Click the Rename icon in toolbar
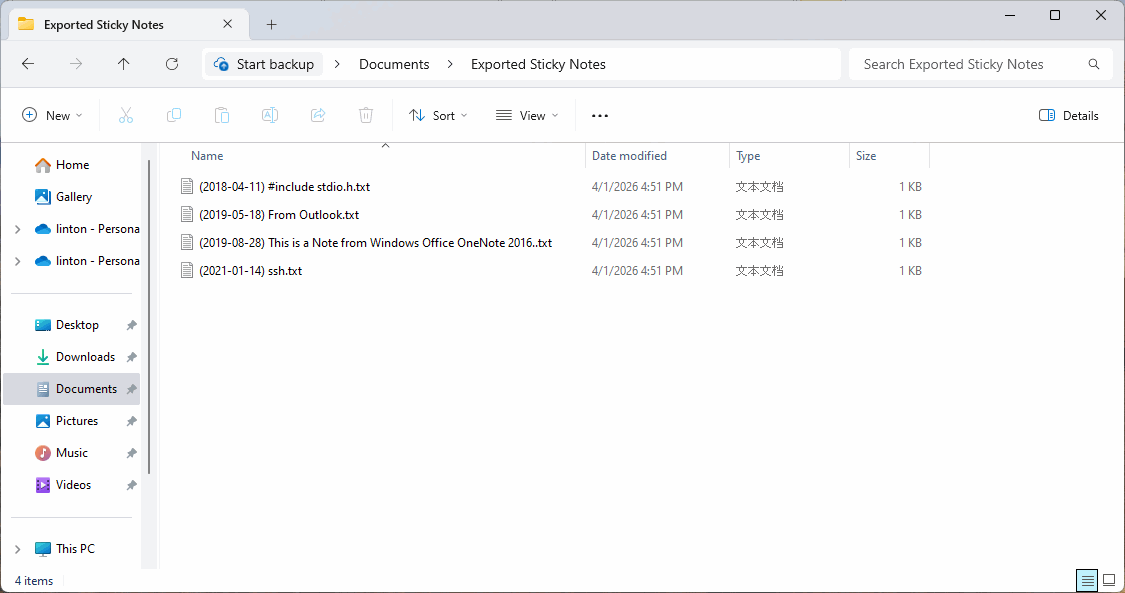 [270, 116]
